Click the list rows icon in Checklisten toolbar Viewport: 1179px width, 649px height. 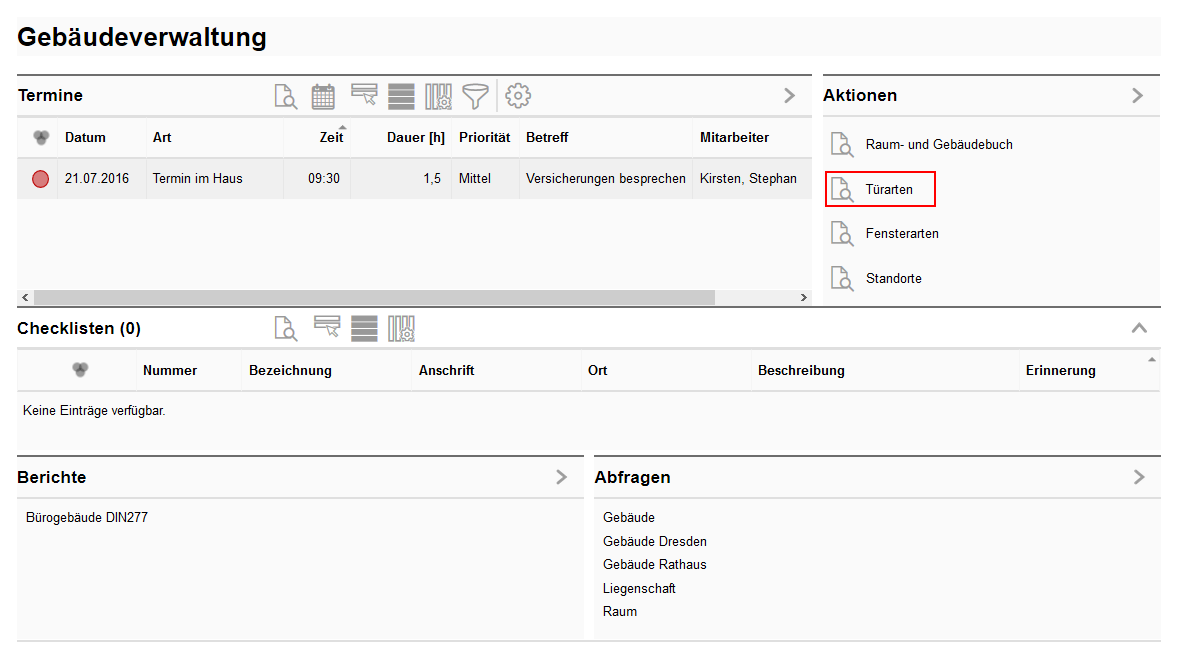(x=364, y=328)
